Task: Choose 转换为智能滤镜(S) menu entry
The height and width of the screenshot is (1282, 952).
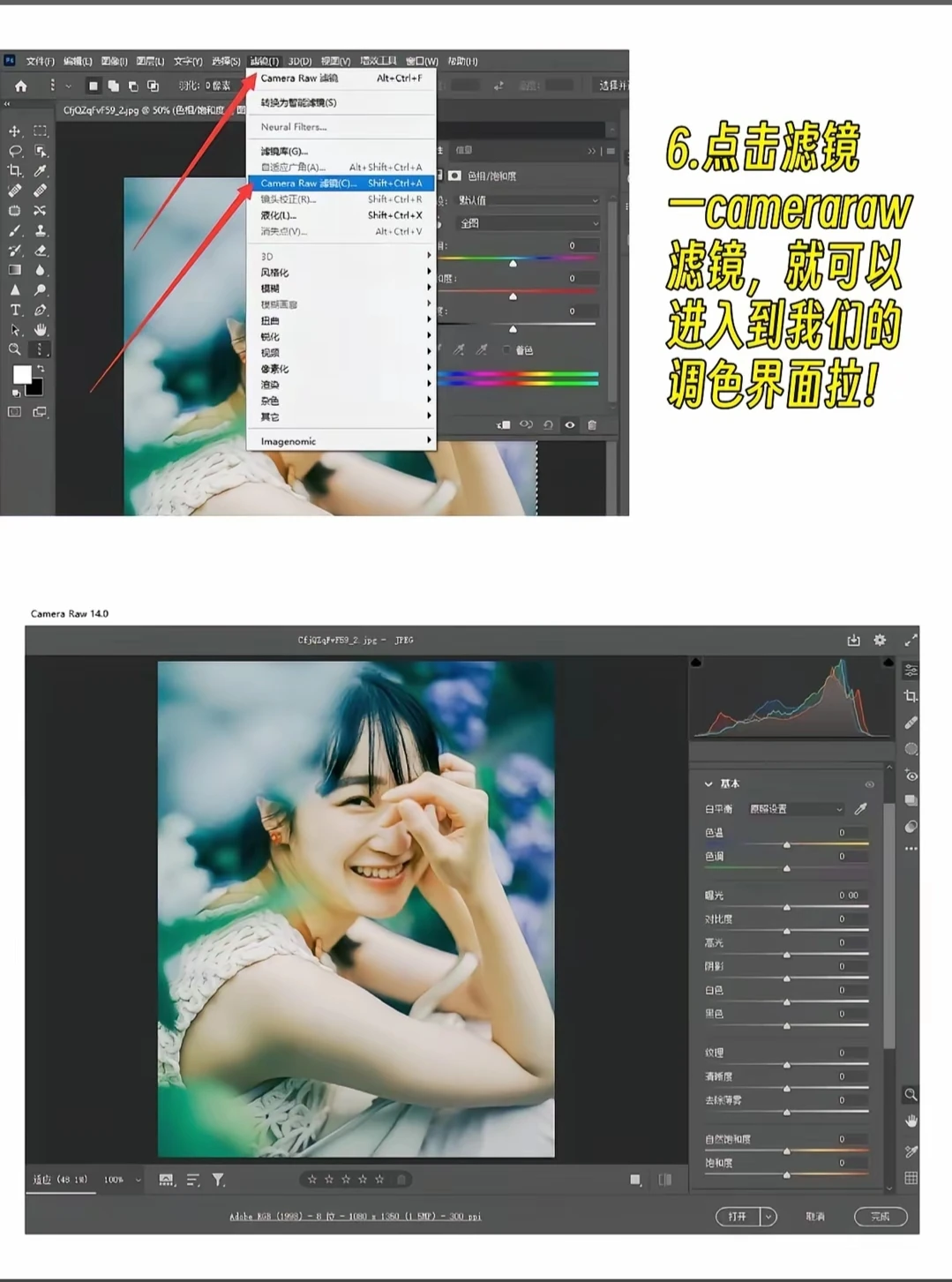Action: click(341, 102)
